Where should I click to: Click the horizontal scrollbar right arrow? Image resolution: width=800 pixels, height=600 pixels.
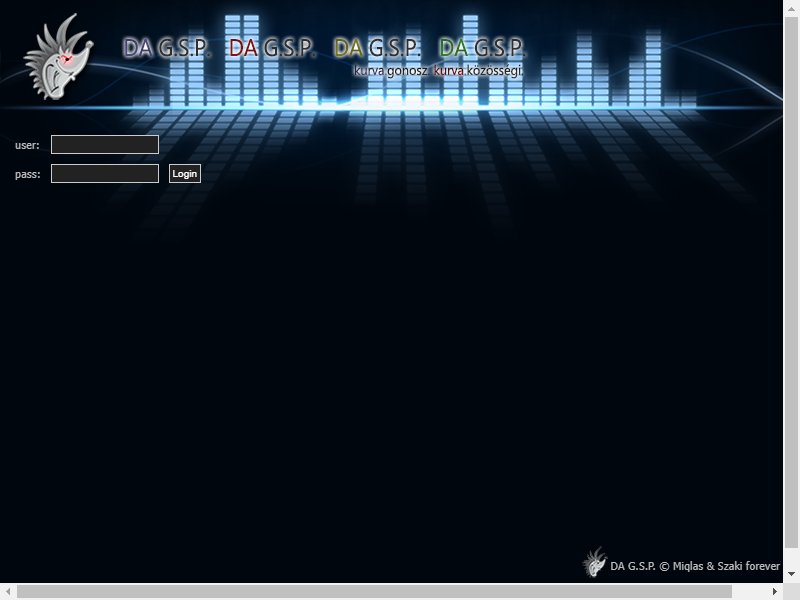tap(774, 591)
